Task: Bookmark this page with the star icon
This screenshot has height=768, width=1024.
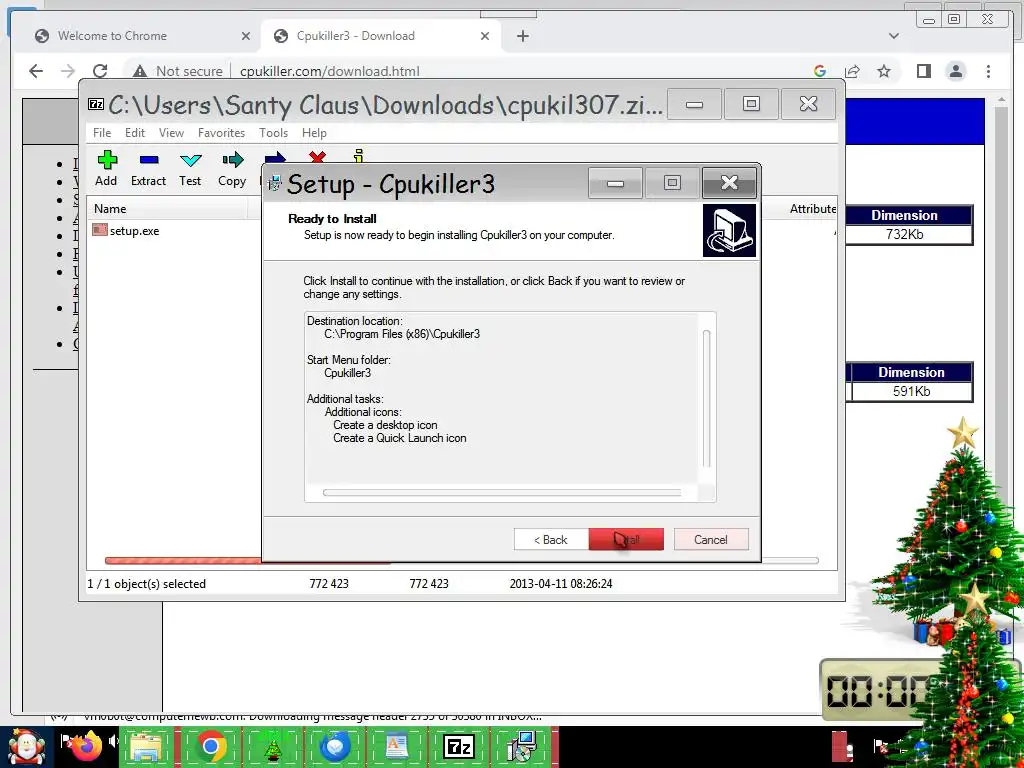Action: (x=884, y=71)
